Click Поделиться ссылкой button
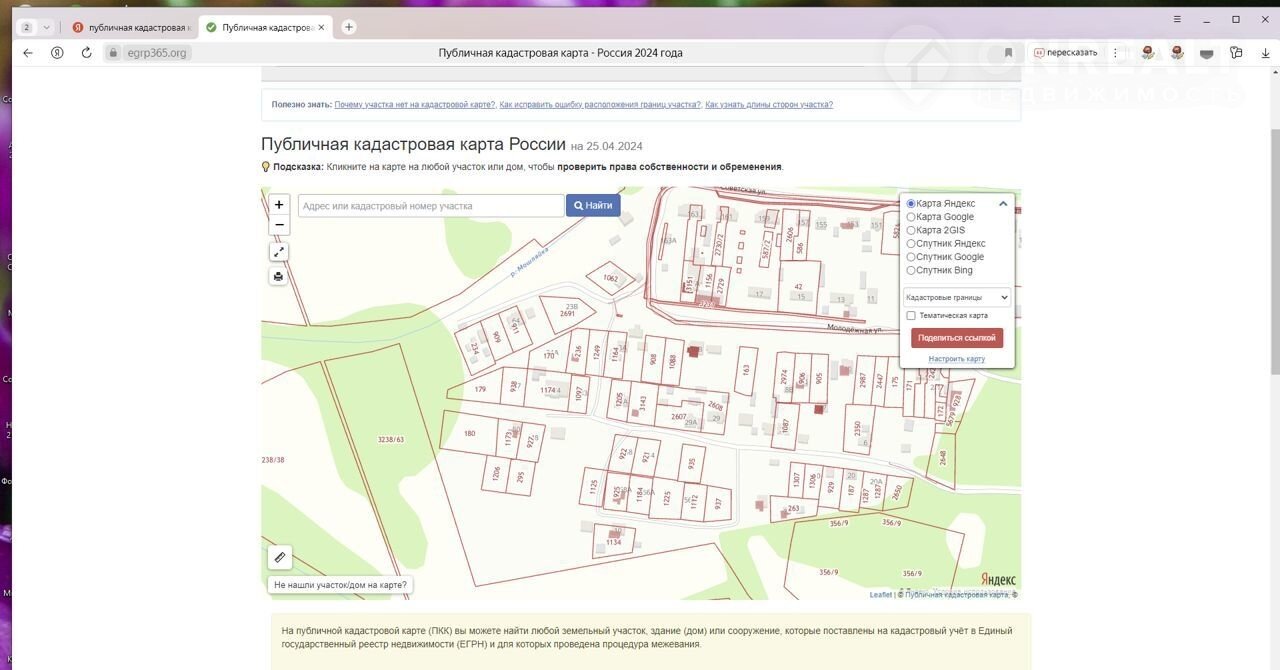1280x670 pixels. click(957, 338)
